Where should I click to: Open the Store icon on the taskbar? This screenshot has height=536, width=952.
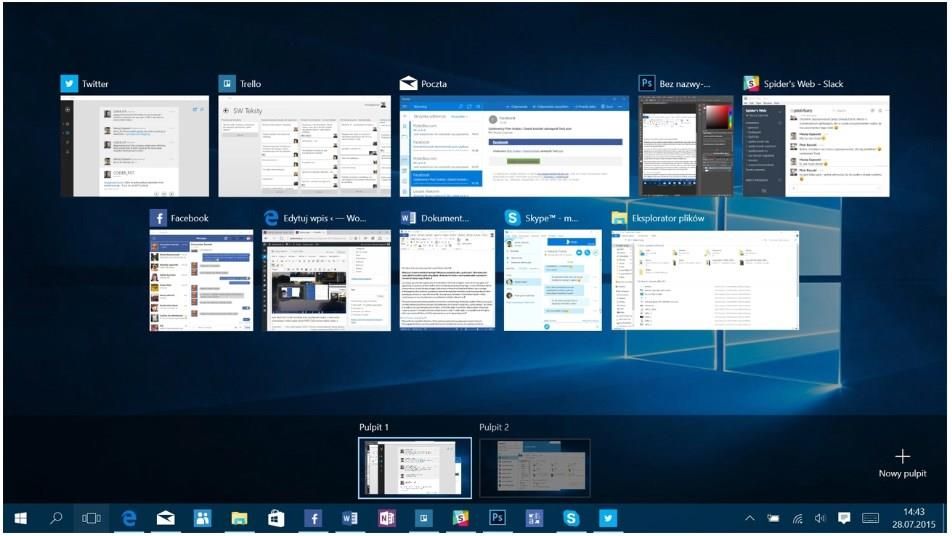276,518
